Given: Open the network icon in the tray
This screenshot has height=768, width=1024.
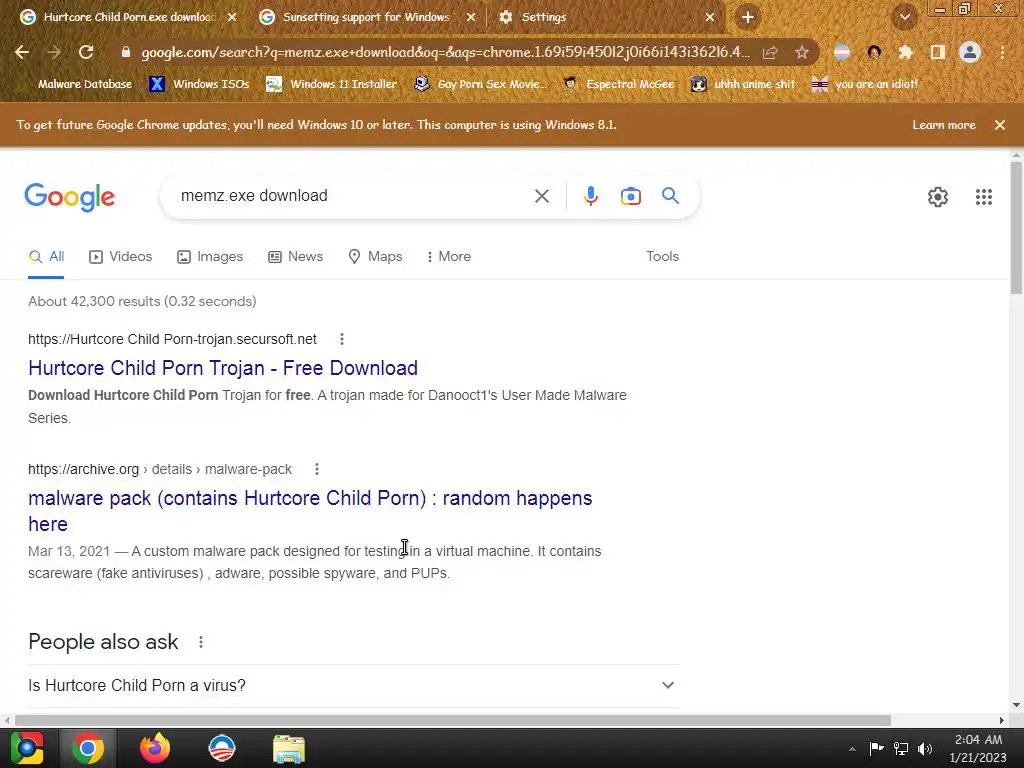Looking at the screenshot, I should click(901, 749).
